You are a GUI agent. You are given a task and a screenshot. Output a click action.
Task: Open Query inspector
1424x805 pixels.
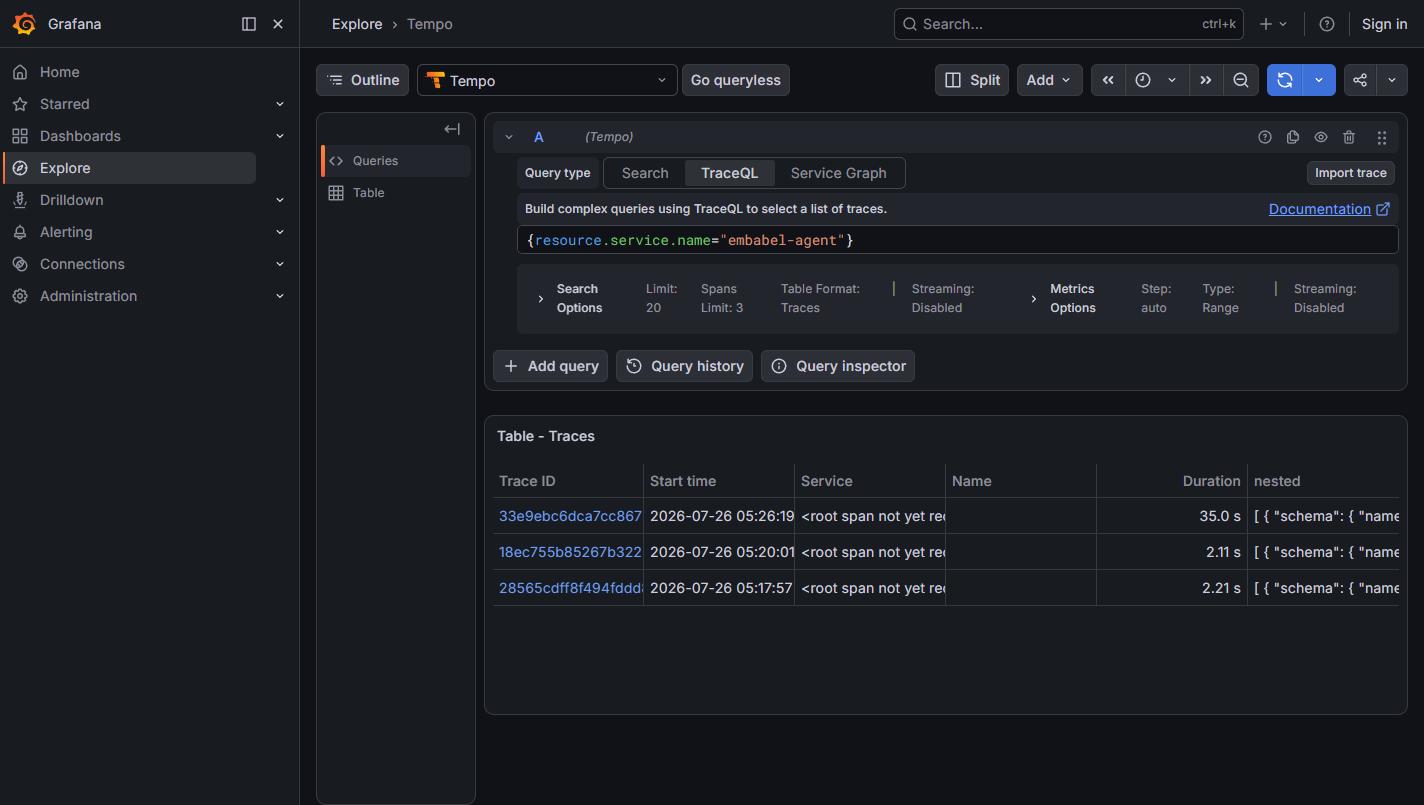click(838, 366)
